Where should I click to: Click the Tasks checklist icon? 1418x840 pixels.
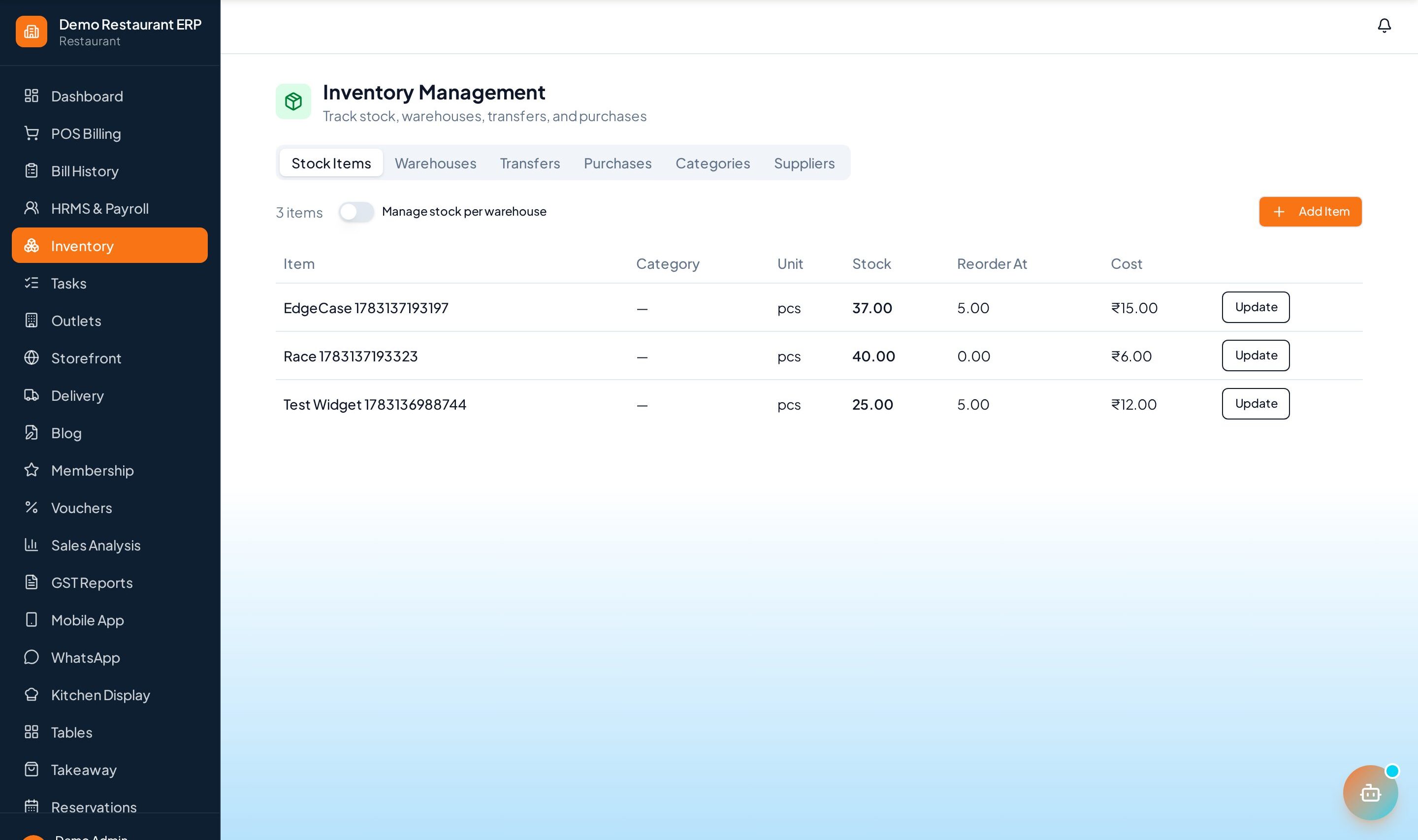coord(32,283)
